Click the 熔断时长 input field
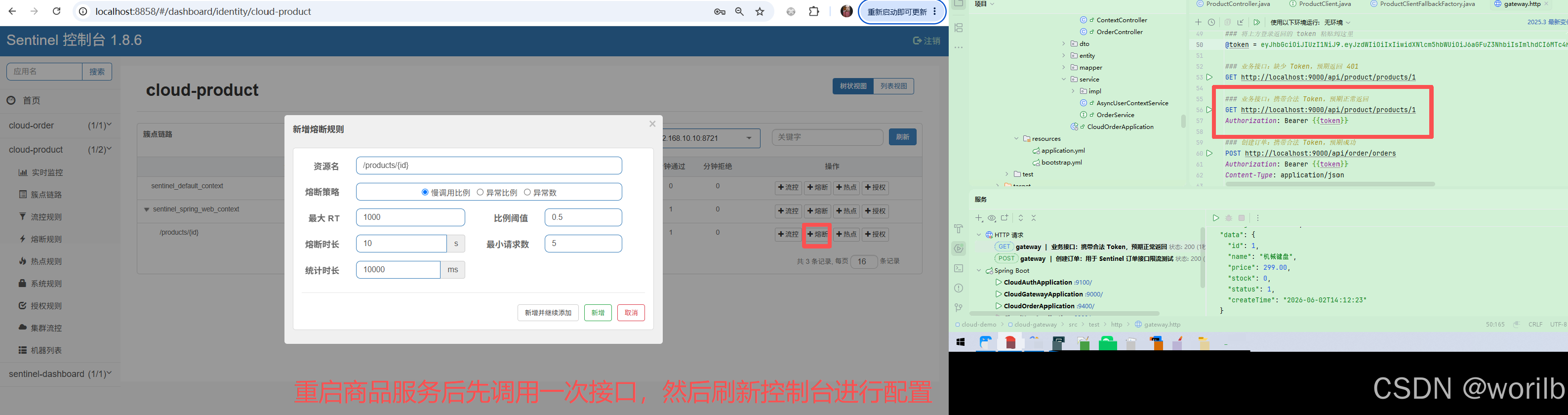This screenshot has height=415, width=1568. (x=401, y=244)
